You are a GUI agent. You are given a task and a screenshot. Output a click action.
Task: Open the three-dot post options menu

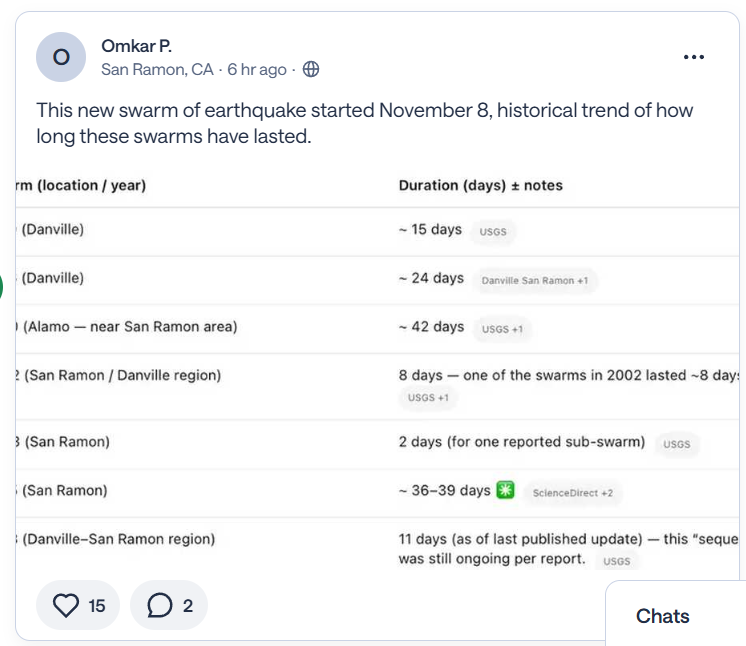[694, 57]
